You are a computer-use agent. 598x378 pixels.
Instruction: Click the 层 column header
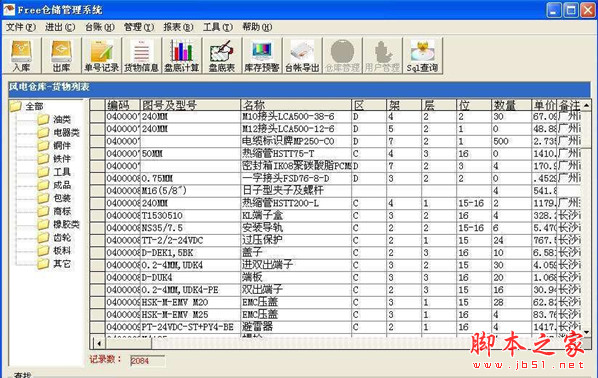coord(439,105)
